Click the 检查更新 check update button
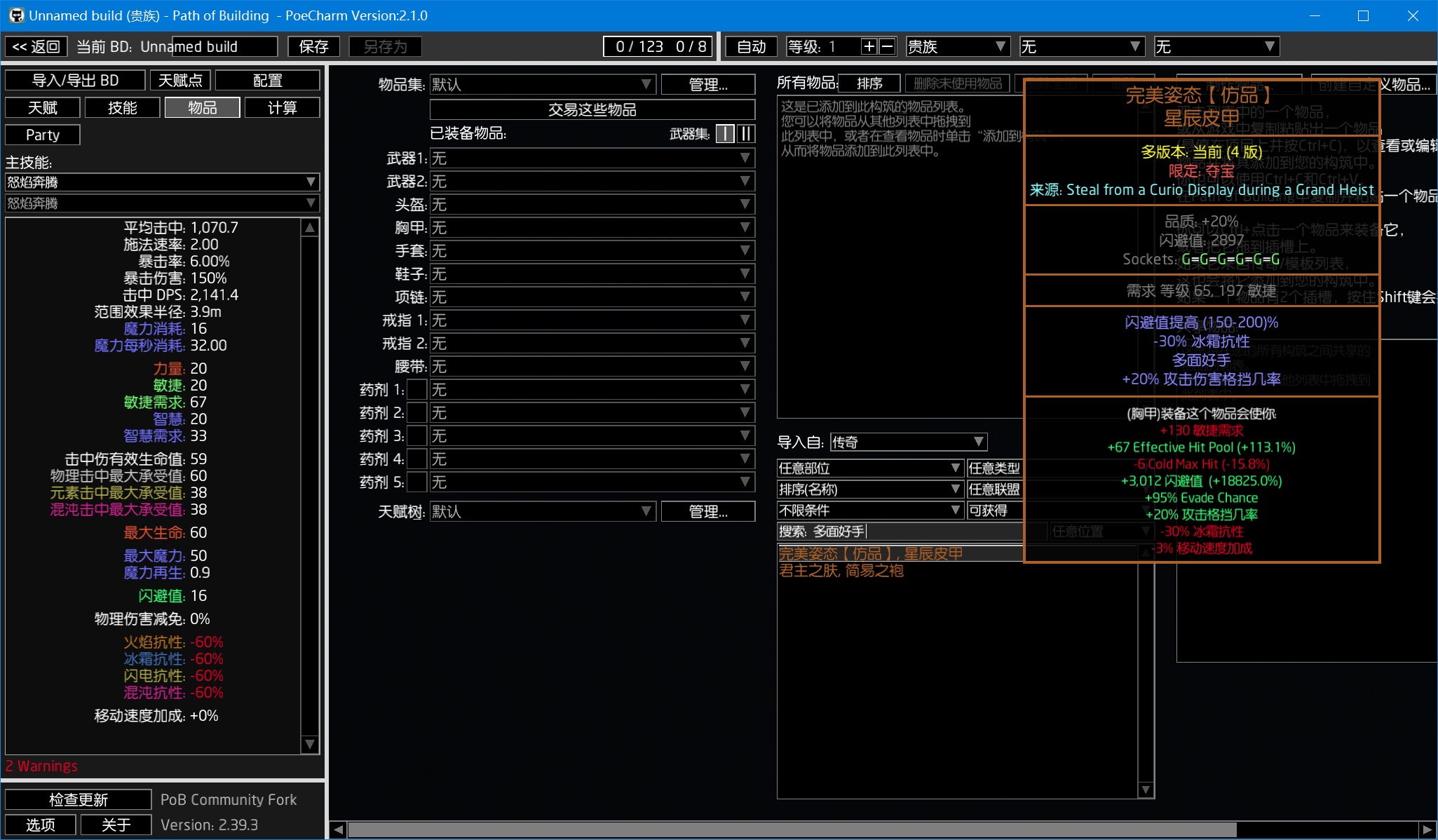The width and height of the screenshot is (1438, 840). (x=79, y=799)
